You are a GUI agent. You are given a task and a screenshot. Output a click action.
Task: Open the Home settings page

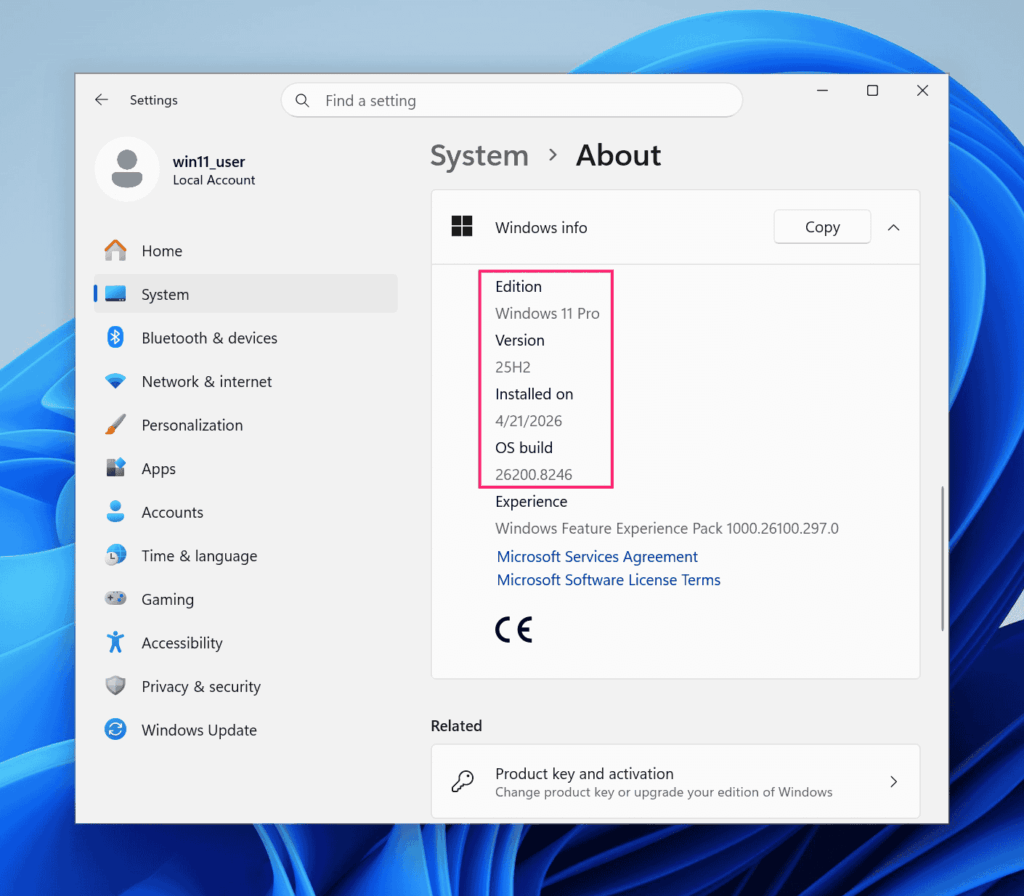pyautogui.click(x=246, y=251)
